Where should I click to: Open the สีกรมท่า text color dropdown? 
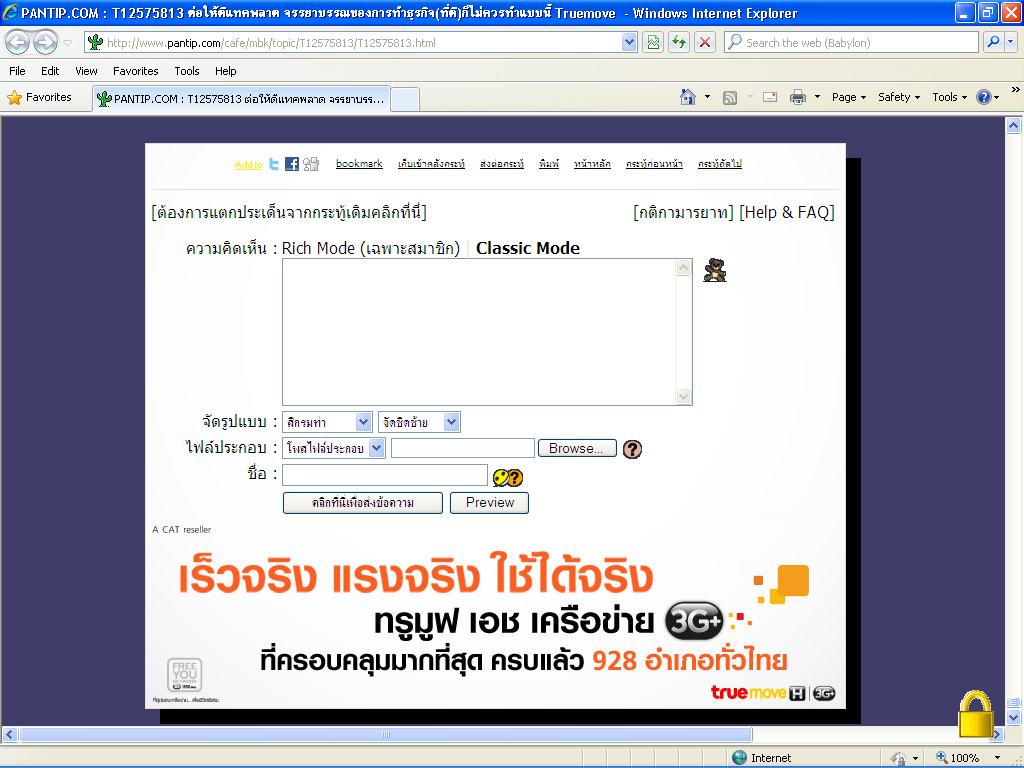tap(327, 423)
